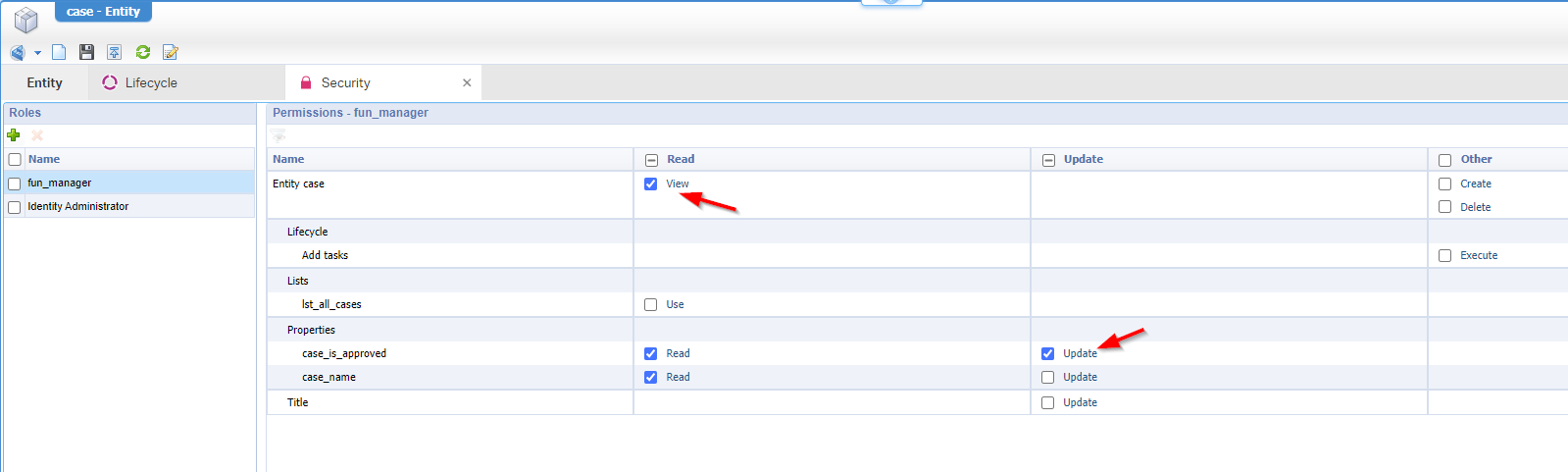Uncheck View permission for Entity case

point(651,184)
